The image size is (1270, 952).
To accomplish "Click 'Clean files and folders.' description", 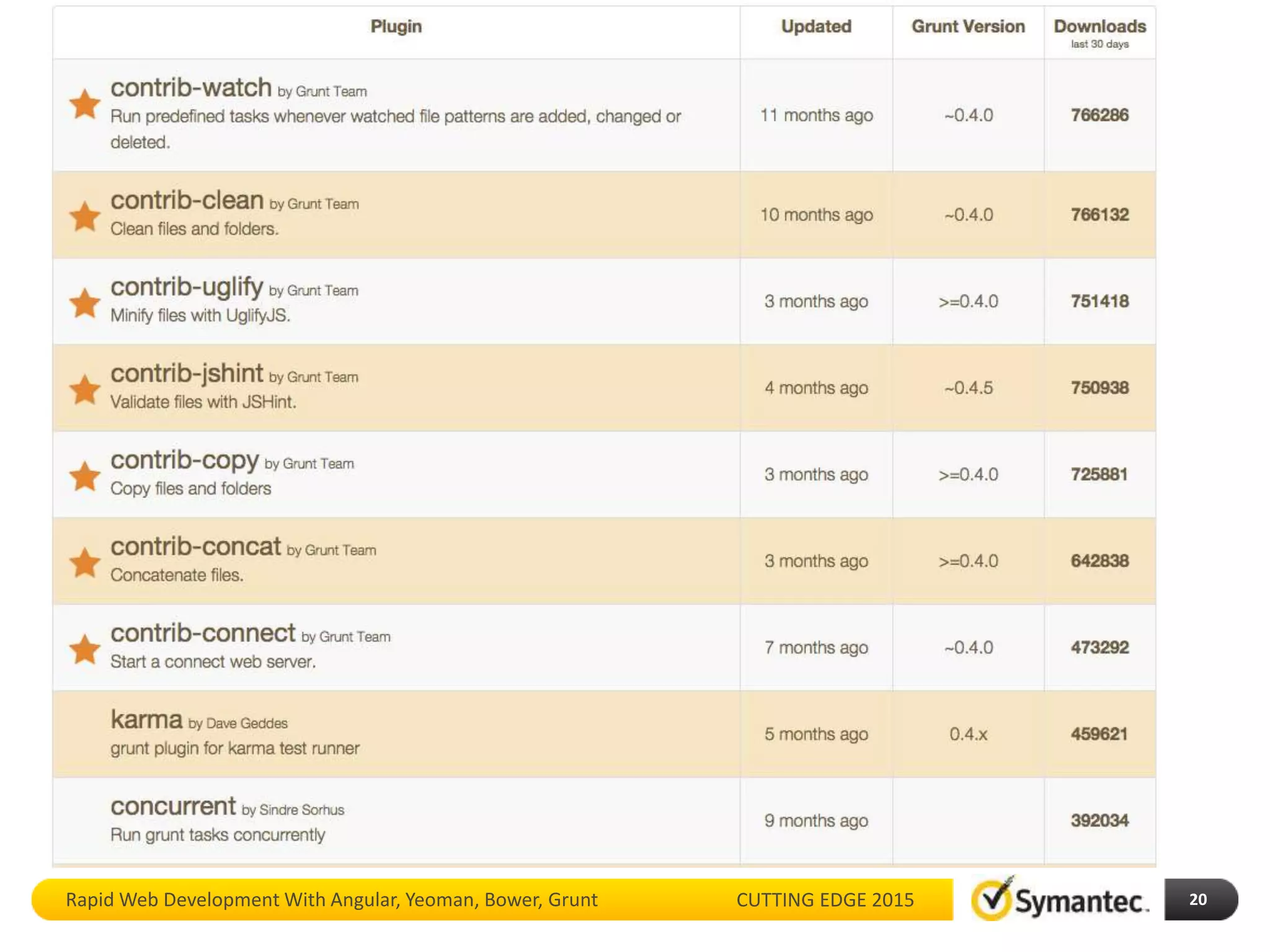I will (195, 229).
